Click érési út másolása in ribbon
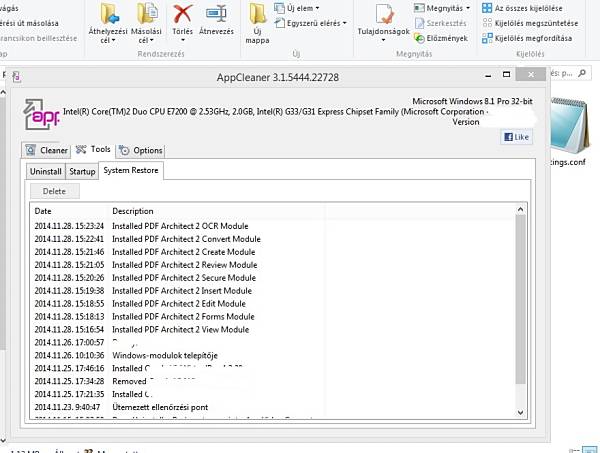Viewport: 600px width, 453px height. [x=29, y=23]
